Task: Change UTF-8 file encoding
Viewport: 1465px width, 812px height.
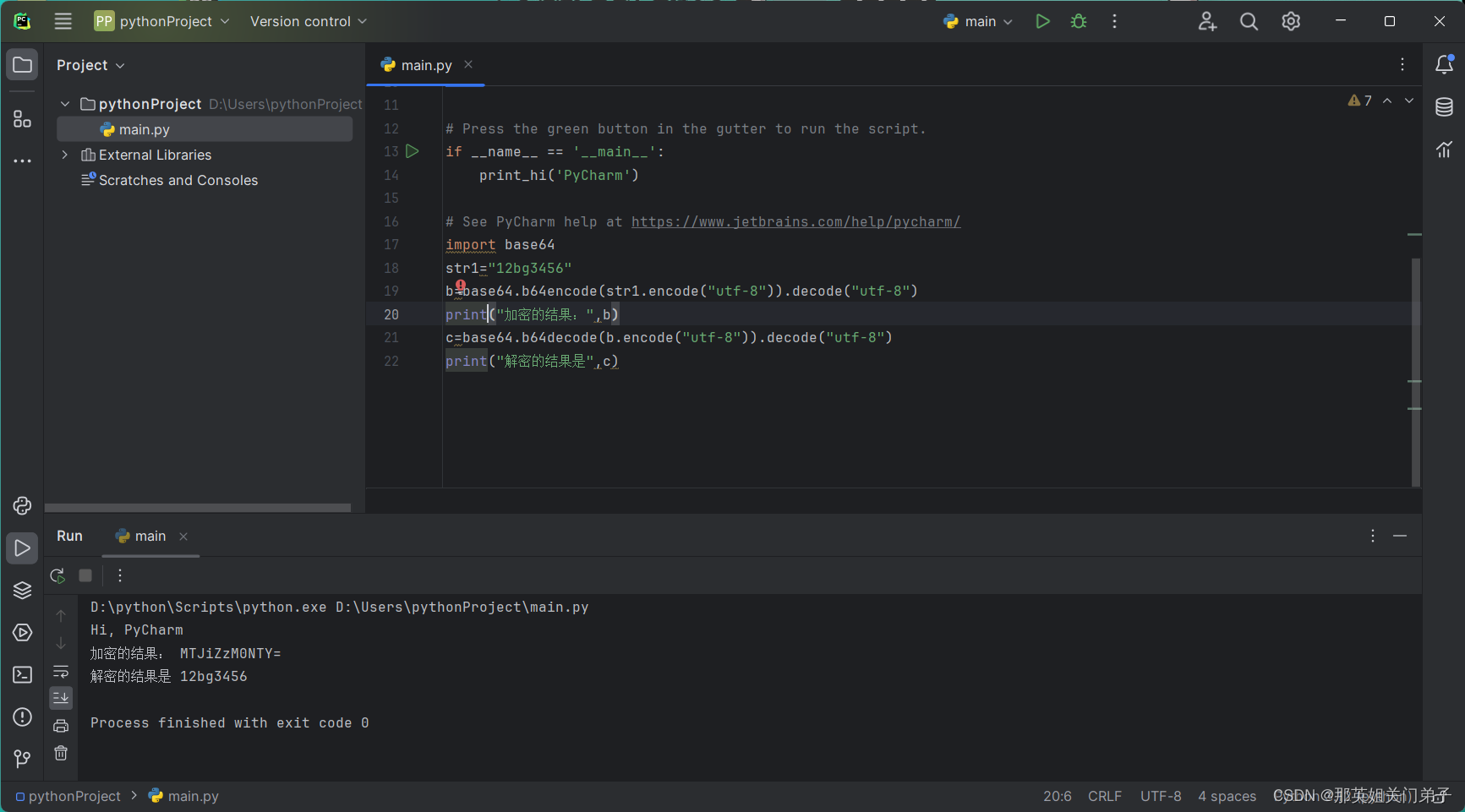Action: [x=1161, y=796]
